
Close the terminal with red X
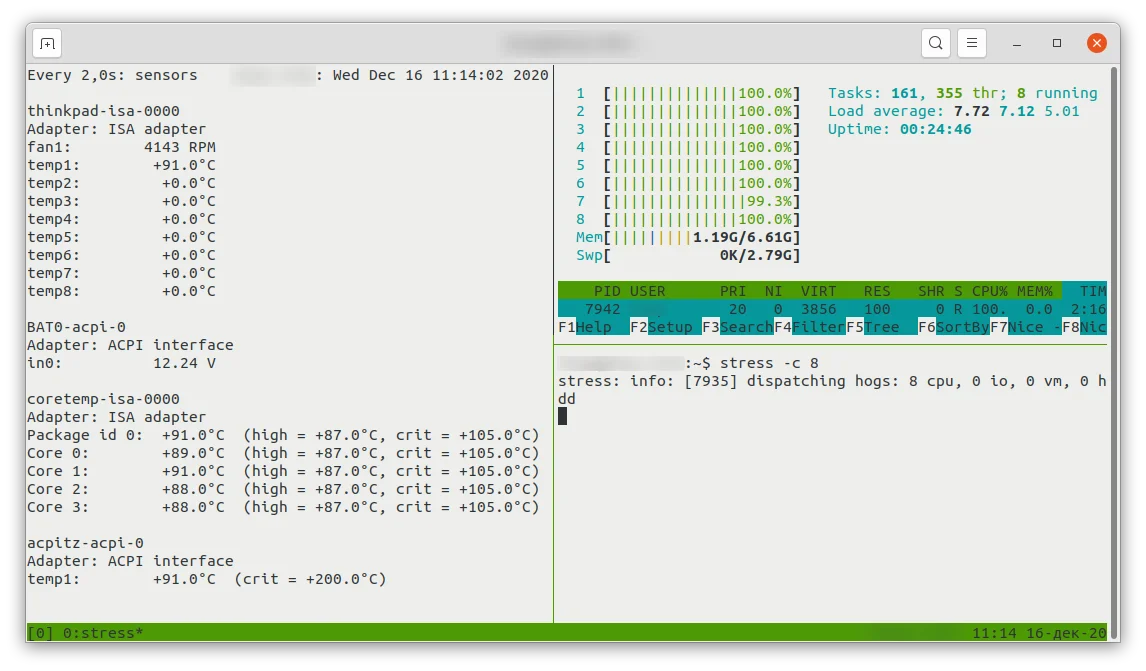1096,43
